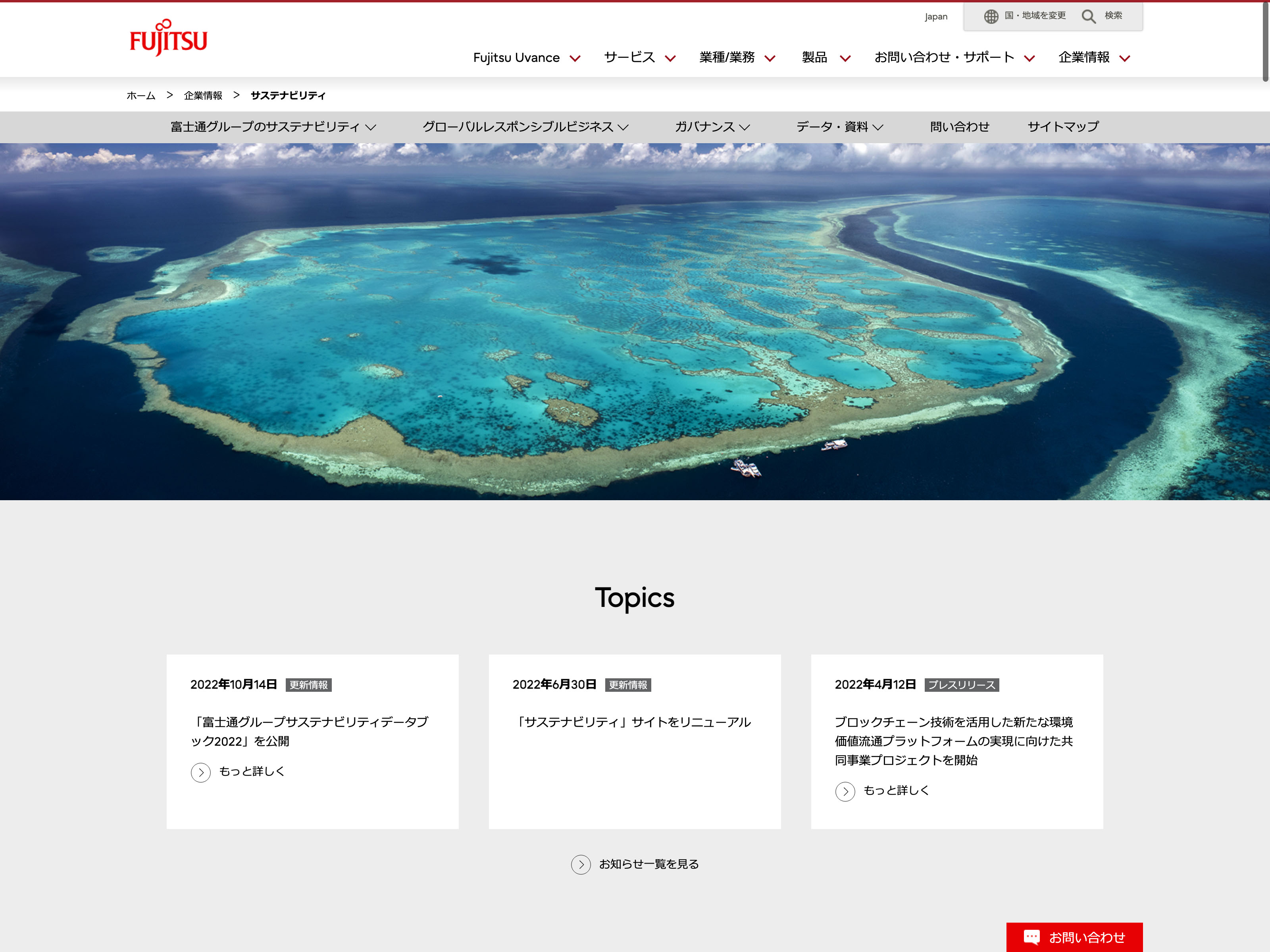Open the サイトマップ tab
This screenshot has height=952, width=1270.
(1063, 127)
